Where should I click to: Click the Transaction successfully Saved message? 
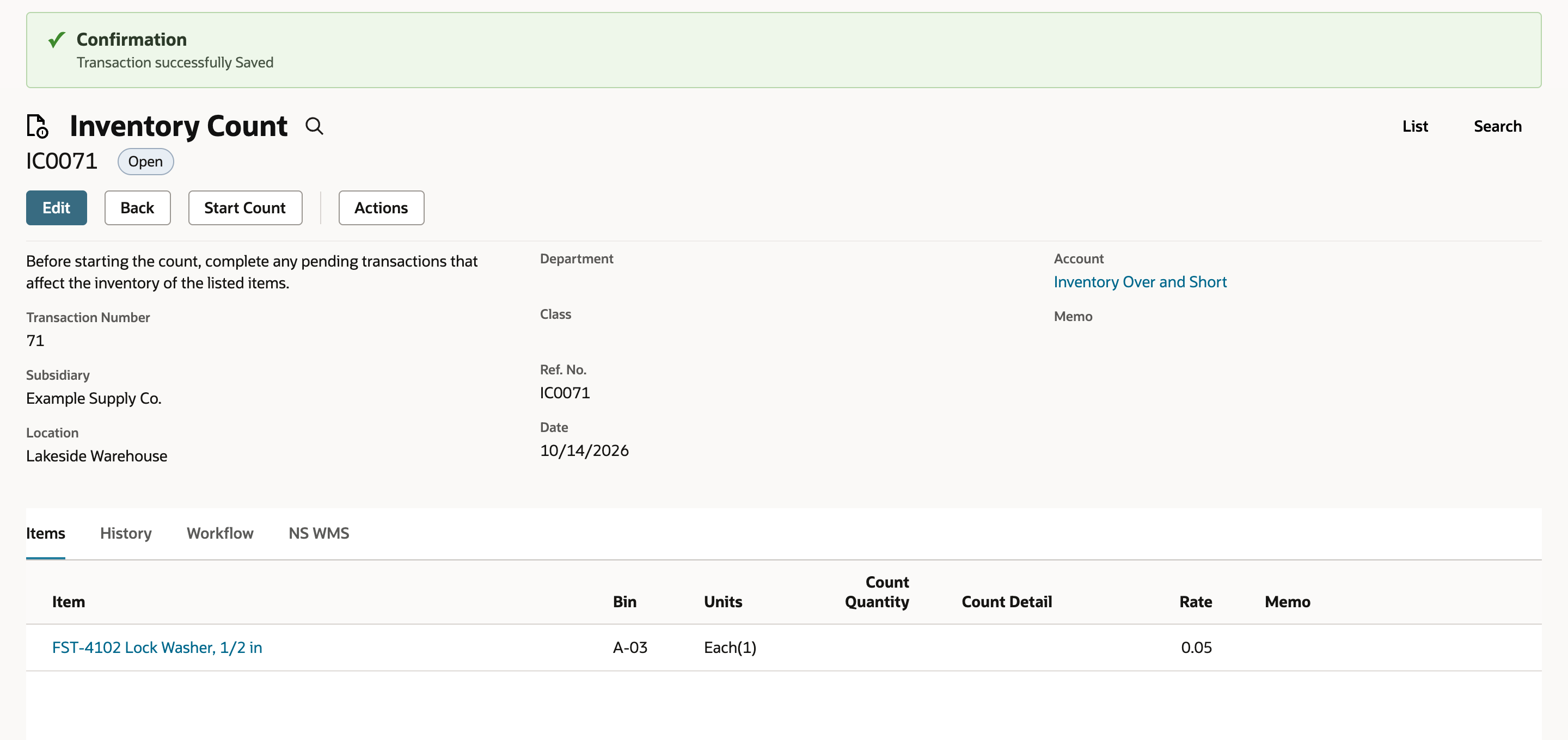(x=175, y=62)
